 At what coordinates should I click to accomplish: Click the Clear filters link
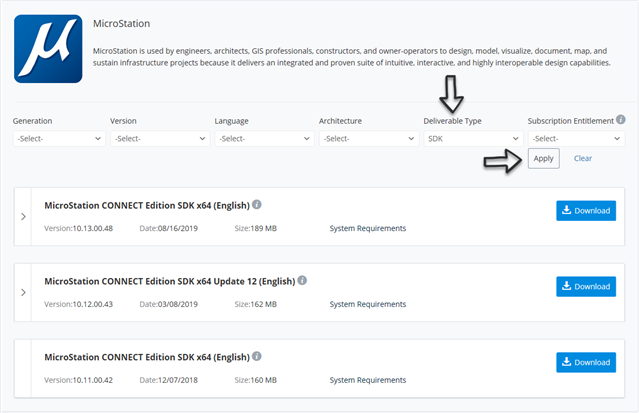coord(583,158)
